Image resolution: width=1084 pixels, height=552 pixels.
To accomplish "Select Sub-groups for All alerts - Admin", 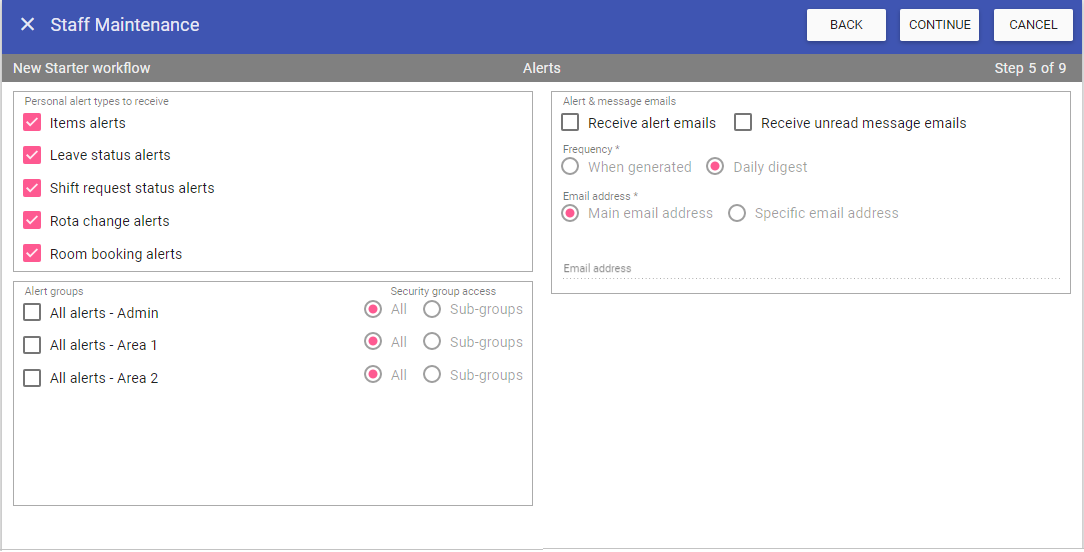I will tap(432, 309).
